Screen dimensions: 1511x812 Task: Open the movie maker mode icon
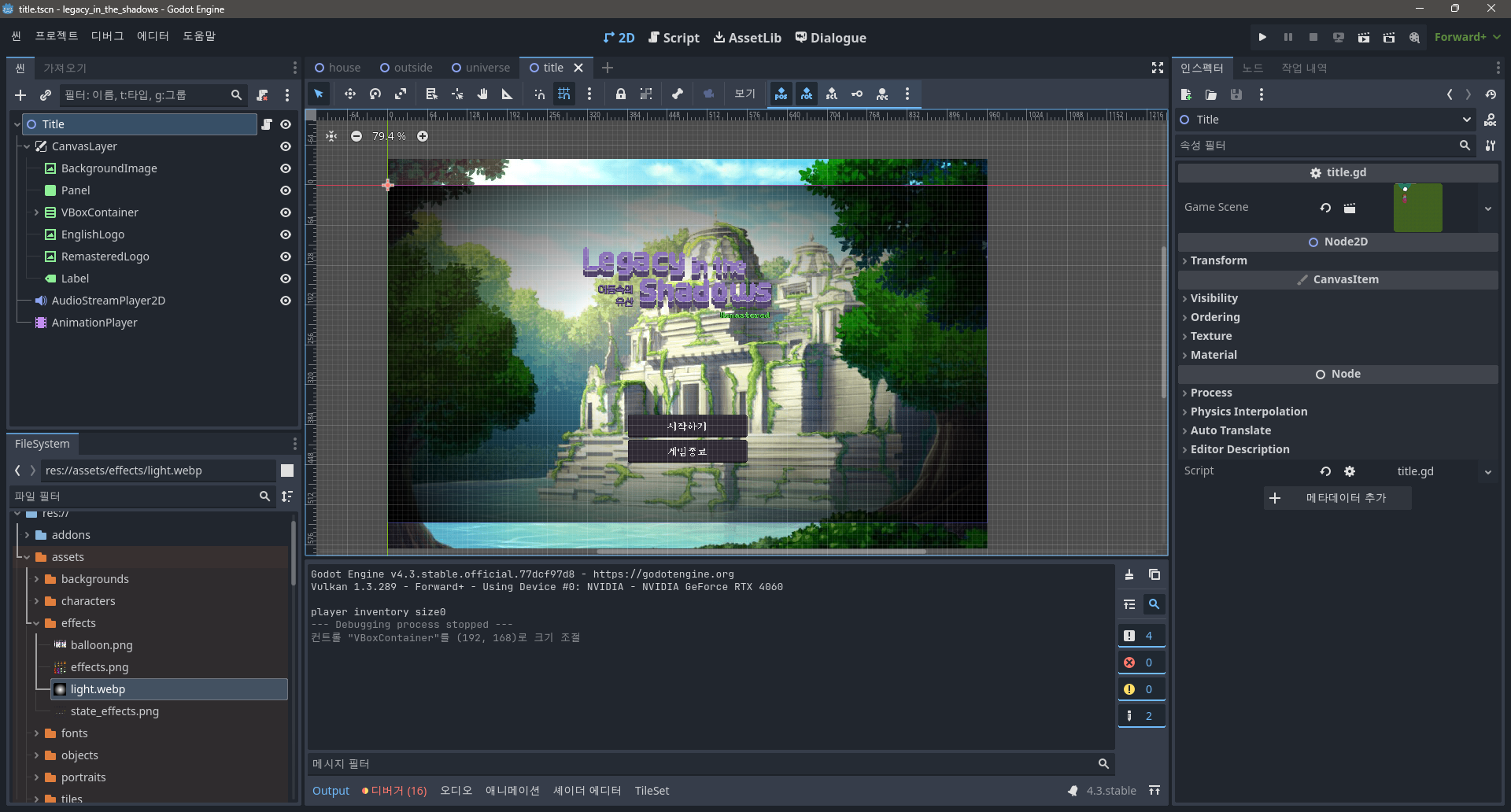pyautogui.click(x=1414, y=37)
